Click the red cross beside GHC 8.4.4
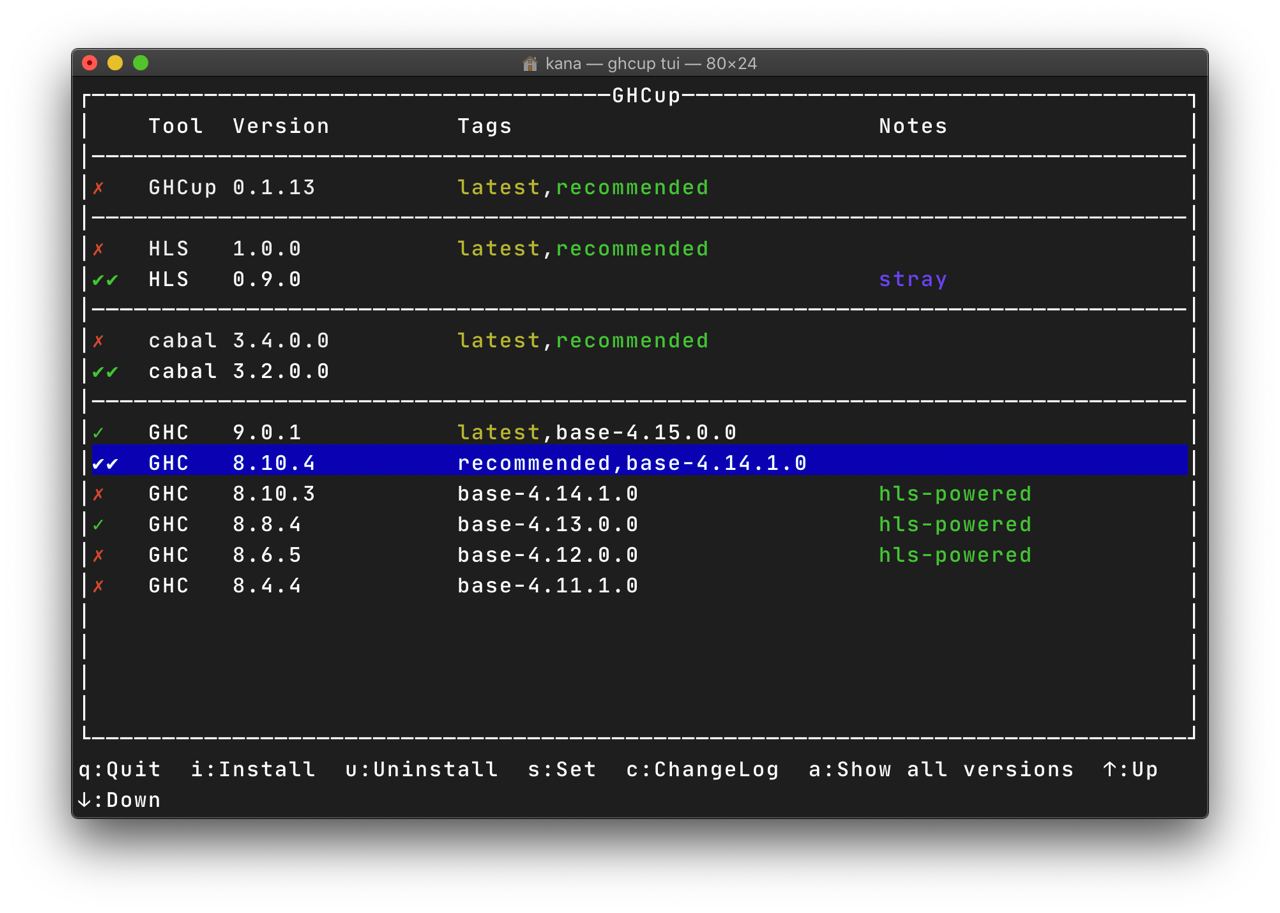The height and width of the screenshot is (913, 1280). point(98,586)
